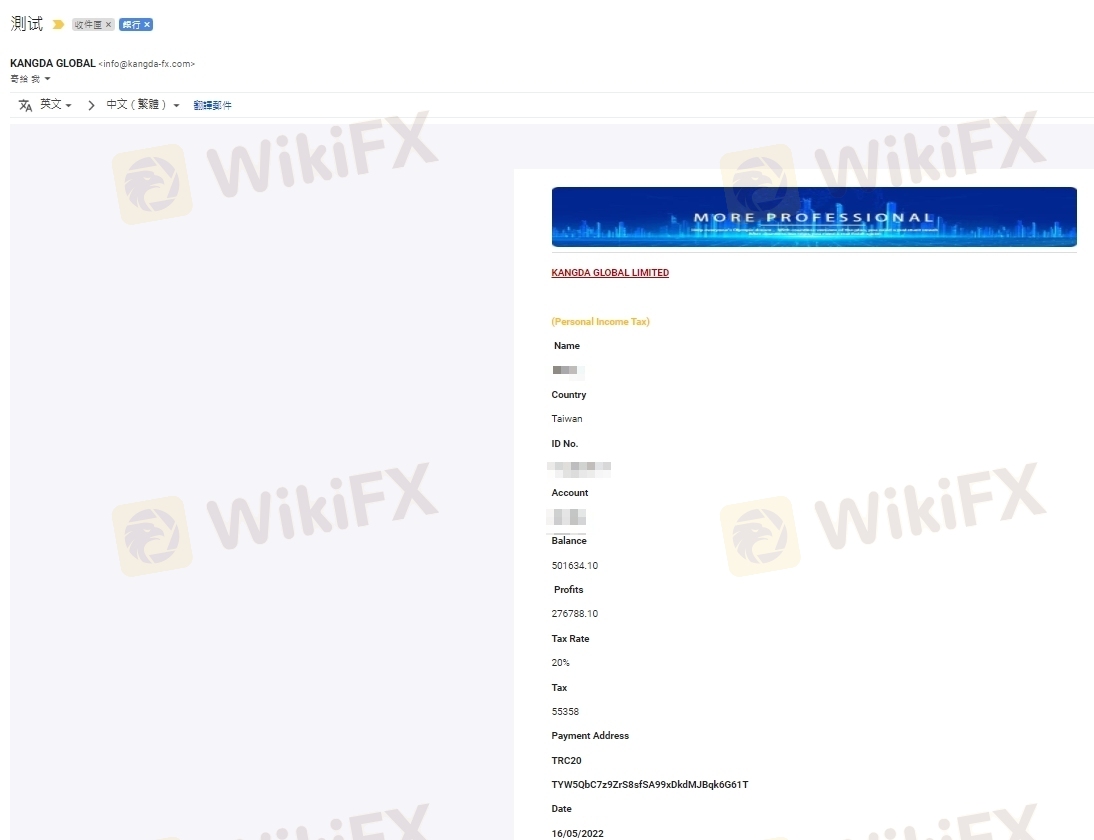
Task: Click the translate icon in the translation bar
Action: pos(25,105)
